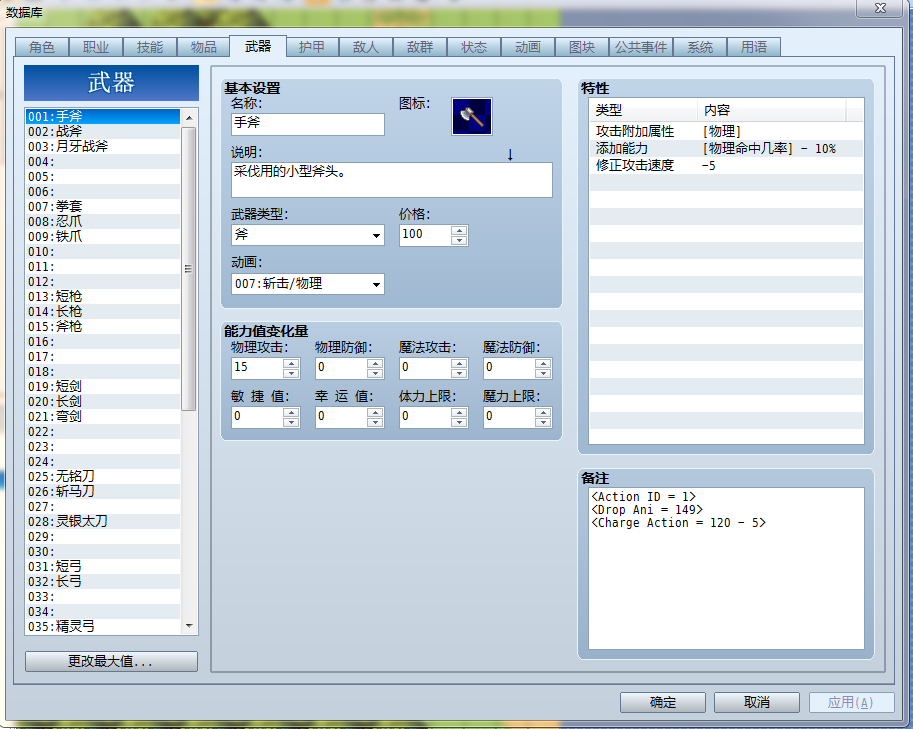The image size is (913, 729).
Task: Decrease 魔力上限 with its down arrow
Action: (543, 422)
